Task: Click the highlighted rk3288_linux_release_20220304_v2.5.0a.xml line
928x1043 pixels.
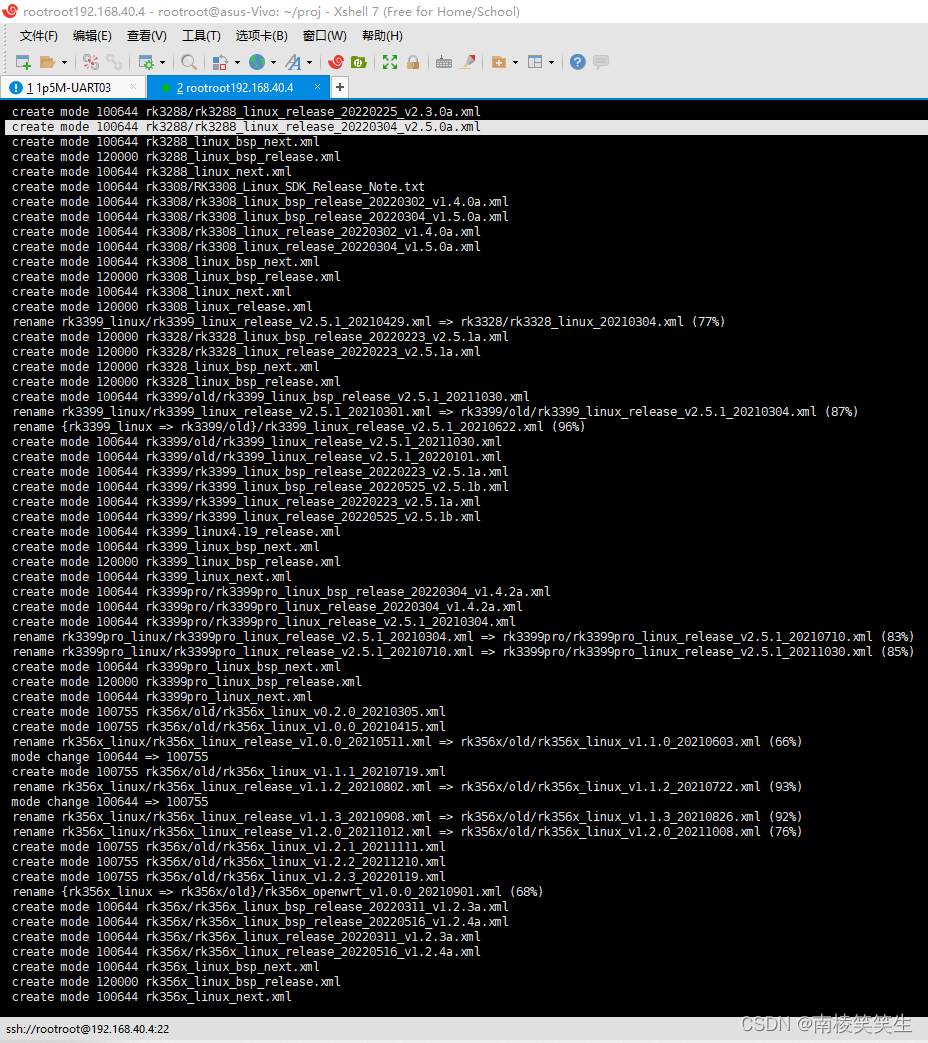Action: pyautogui.click(x=466, y=126)
